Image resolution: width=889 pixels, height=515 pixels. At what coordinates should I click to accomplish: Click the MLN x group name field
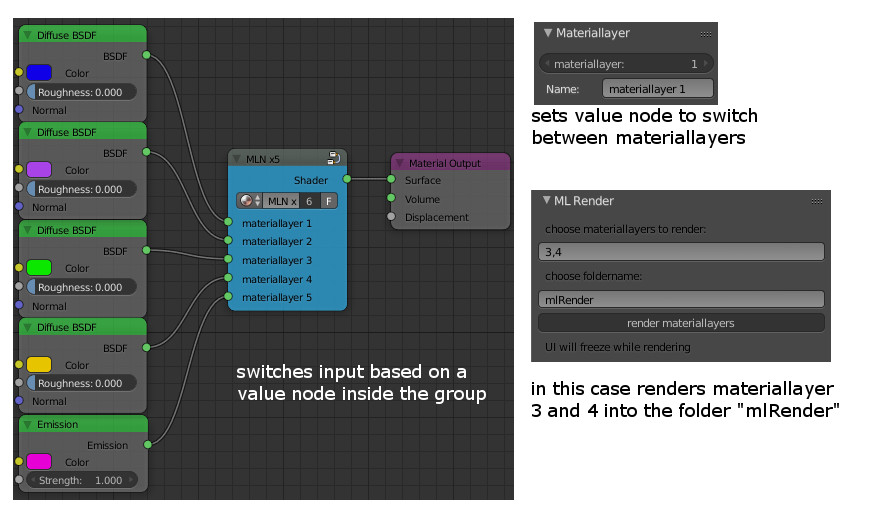coord(281,201)
